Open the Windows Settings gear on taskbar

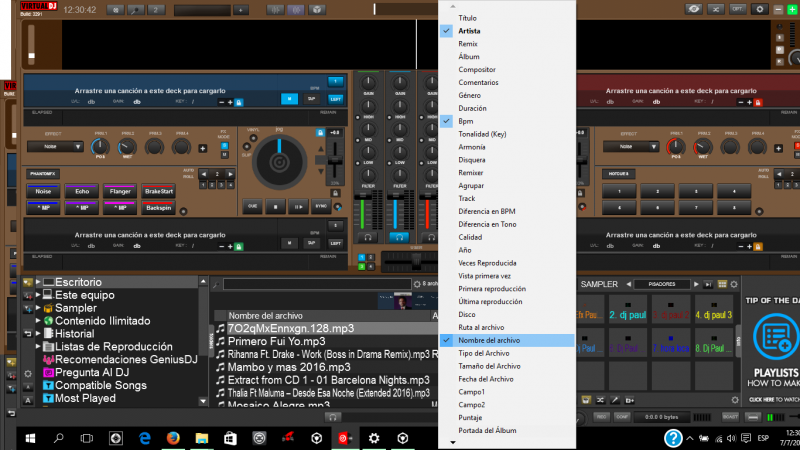tap(374, 438)
